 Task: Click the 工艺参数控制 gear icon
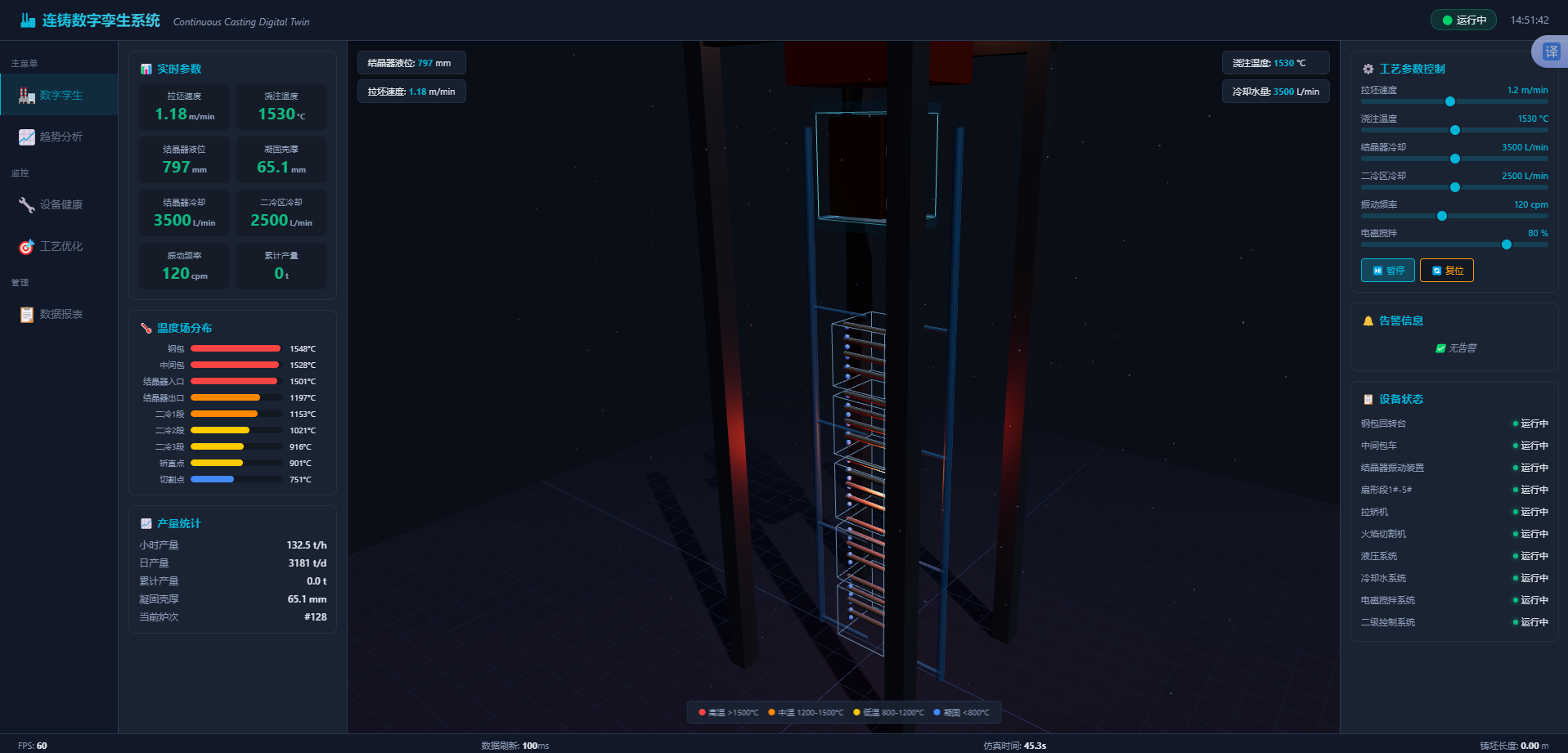point(1368,69)
